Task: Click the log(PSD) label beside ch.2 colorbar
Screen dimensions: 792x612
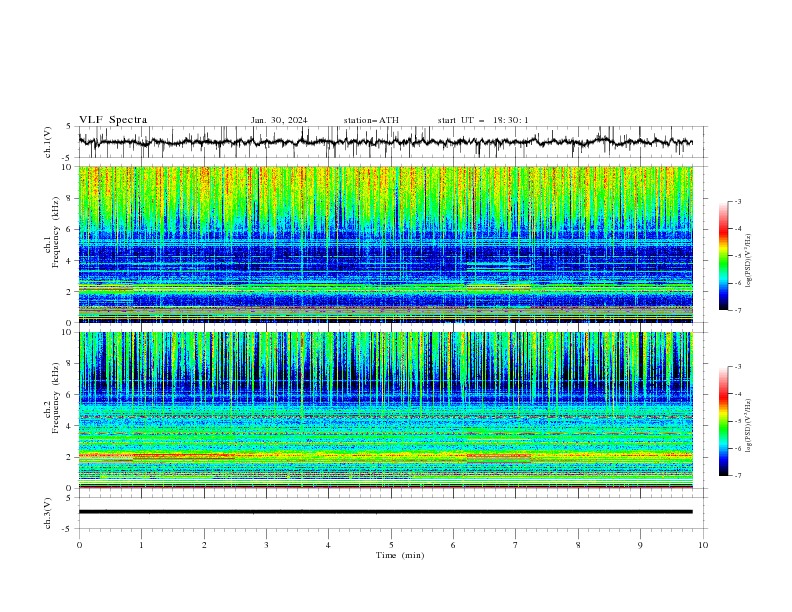Action: pyautogui.click(x=748, y=425)
